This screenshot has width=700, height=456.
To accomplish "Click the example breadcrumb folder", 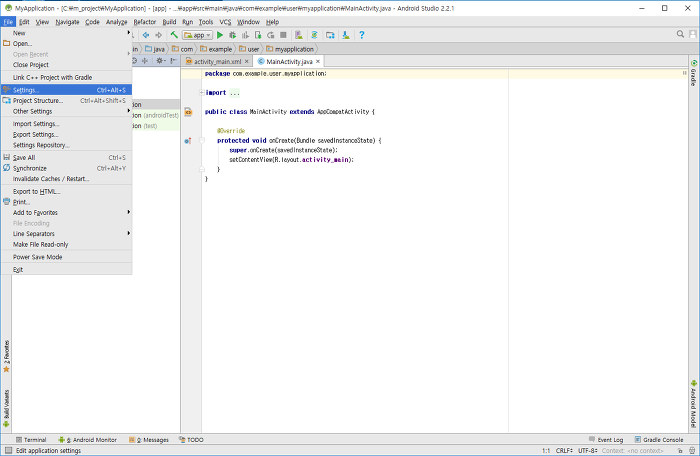I will 216,49.
